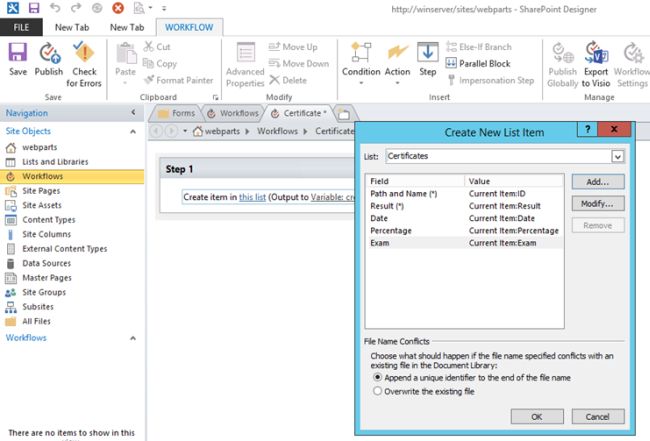650x441 pixels.
Task: Click Move Up in Modify group
Action: point(293,47)
